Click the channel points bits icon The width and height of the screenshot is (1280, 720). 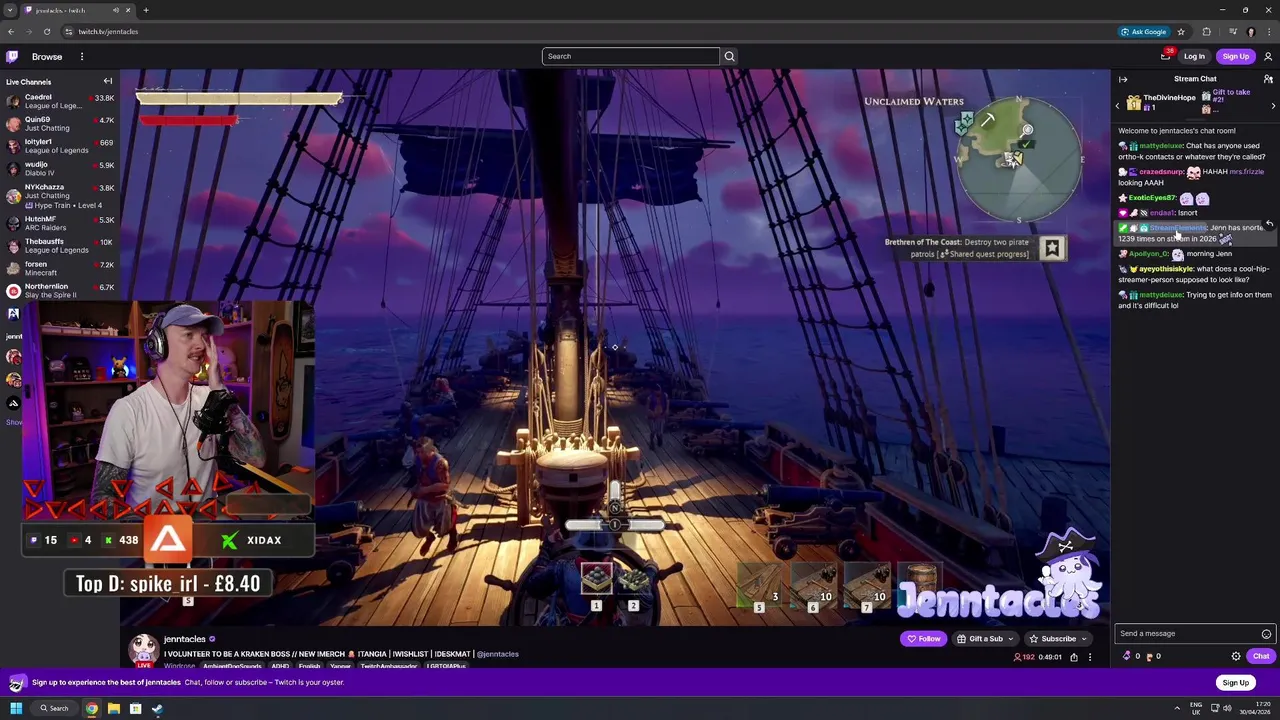(1127, 656)
